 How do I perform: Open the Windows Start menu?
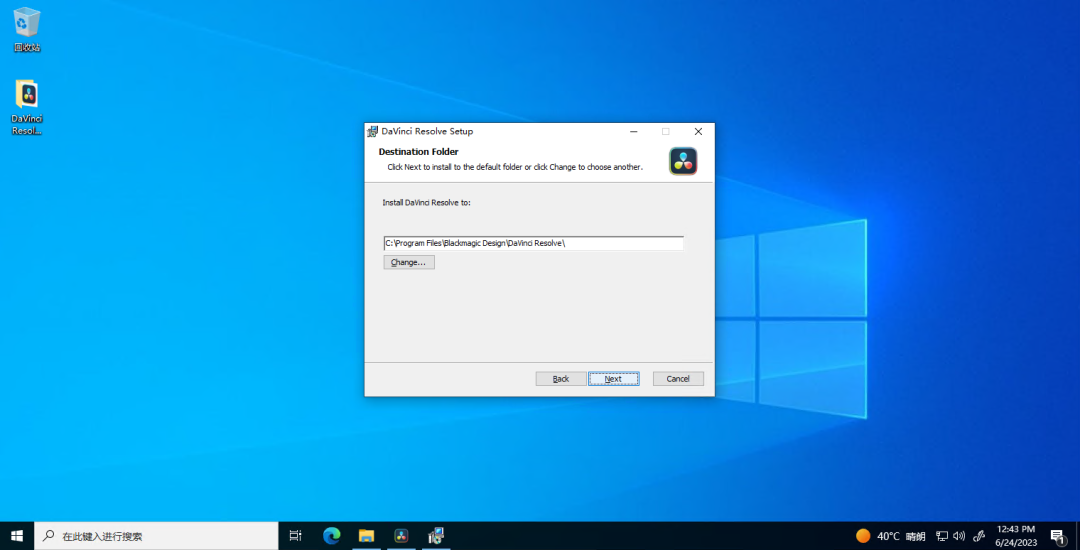click(17, 536)
